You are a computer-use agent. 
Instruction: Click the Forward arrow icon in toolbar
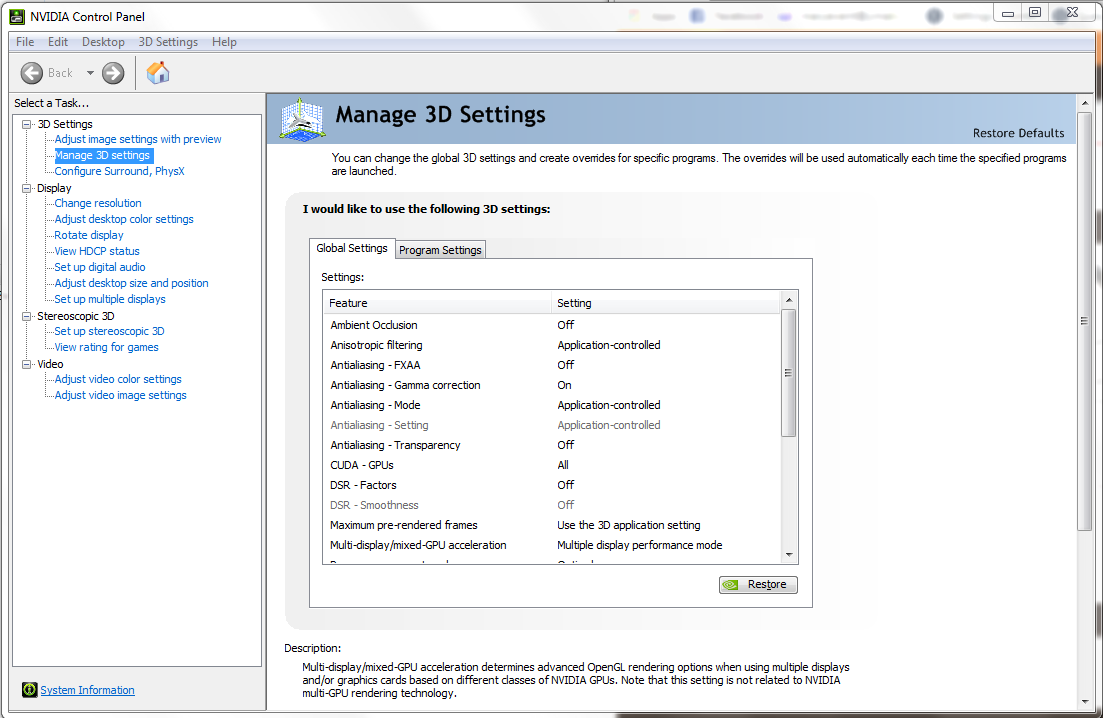[113, 73]
